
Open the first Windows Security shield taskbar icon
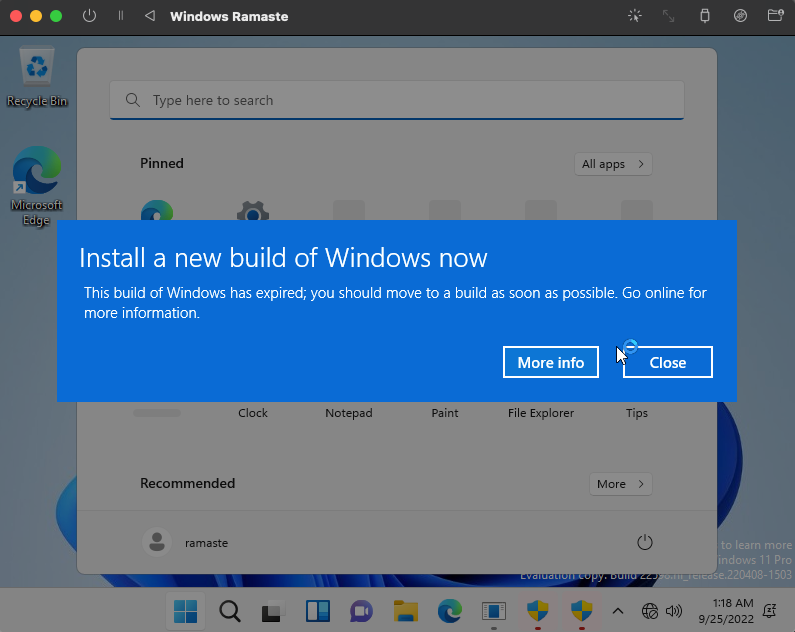pos(538,611)
